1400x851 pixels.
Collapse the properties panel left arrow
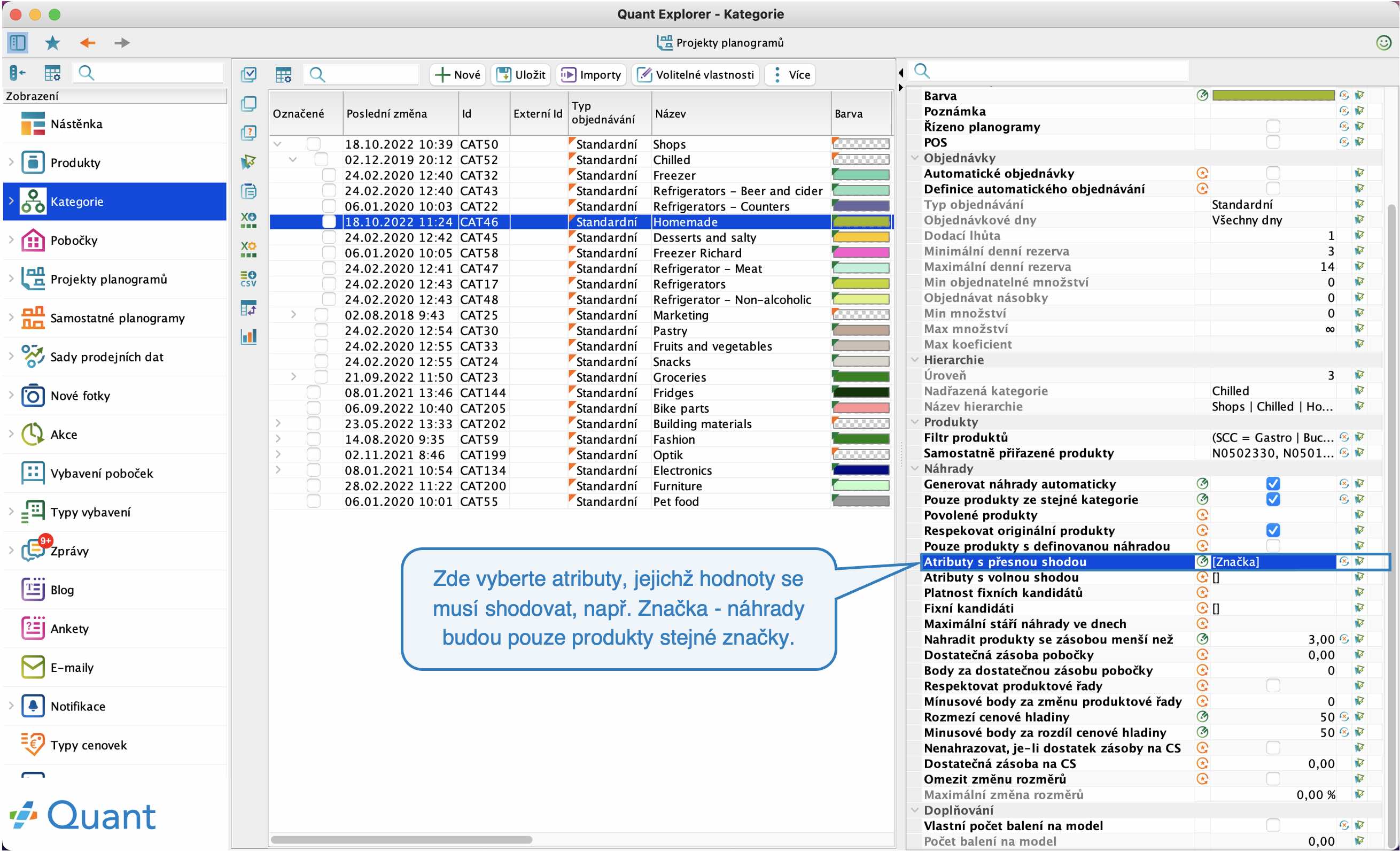click(901, 73)
